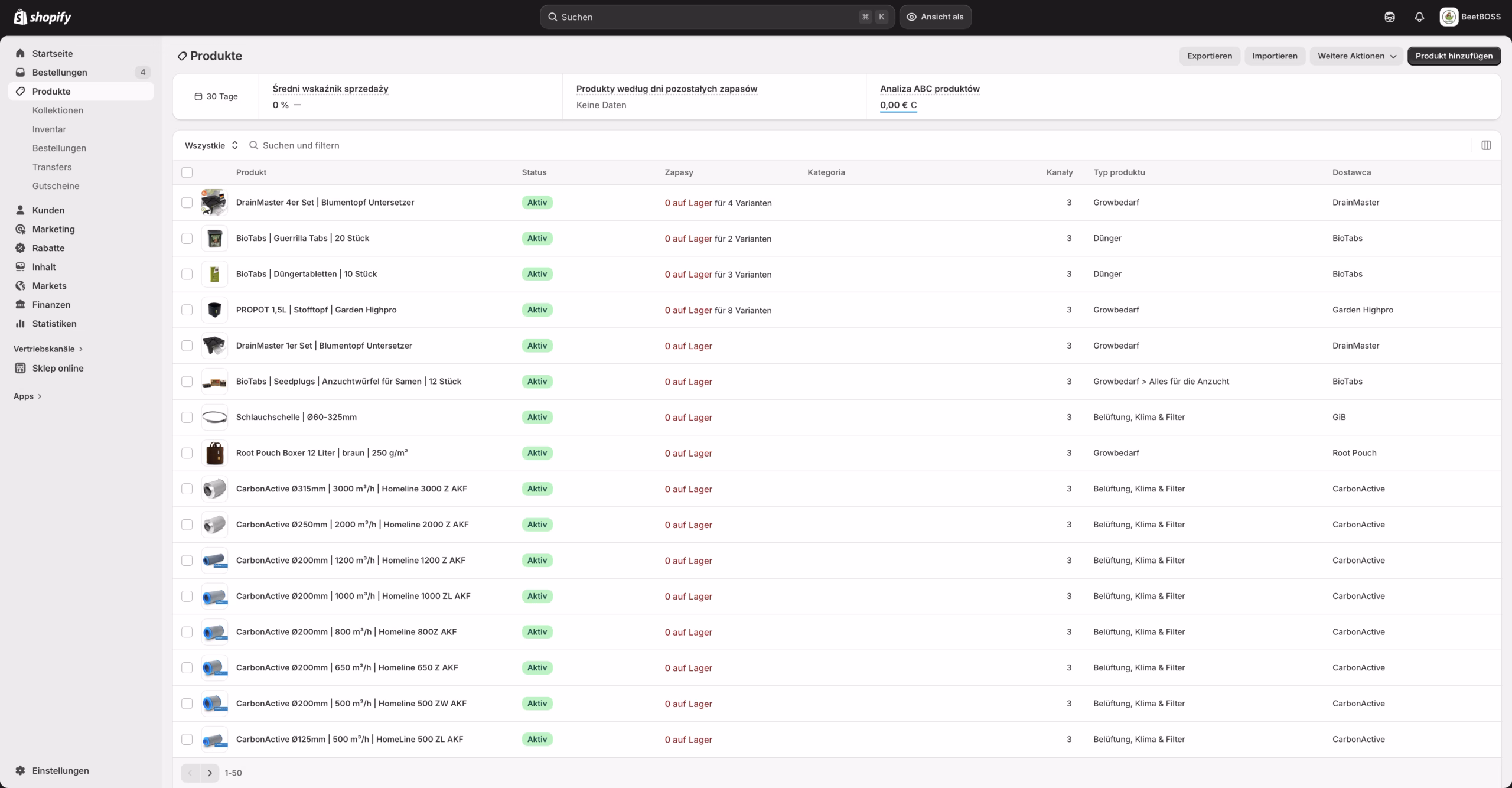Image resolution: width=1512 pixels, height=788 pixels.
Task: Select the BioTabs Düngertabletten checkbox
Action: tap(187, 274)
